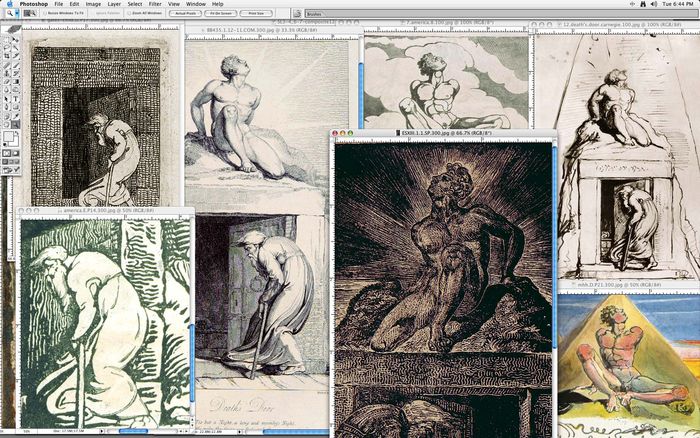Open the Window menu

[196, 4]
